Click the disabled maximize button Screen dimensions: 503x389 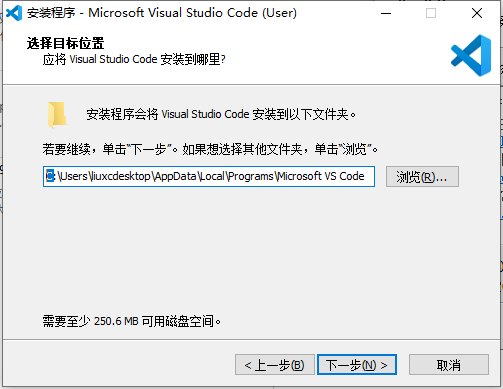click(x=431, y=13)
